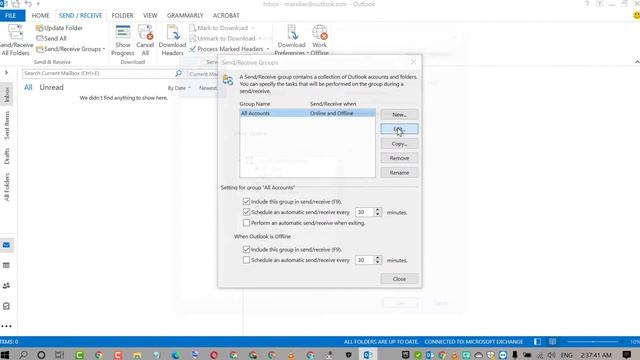Click the Download Headers icon
640x360 pixels.
172,40
